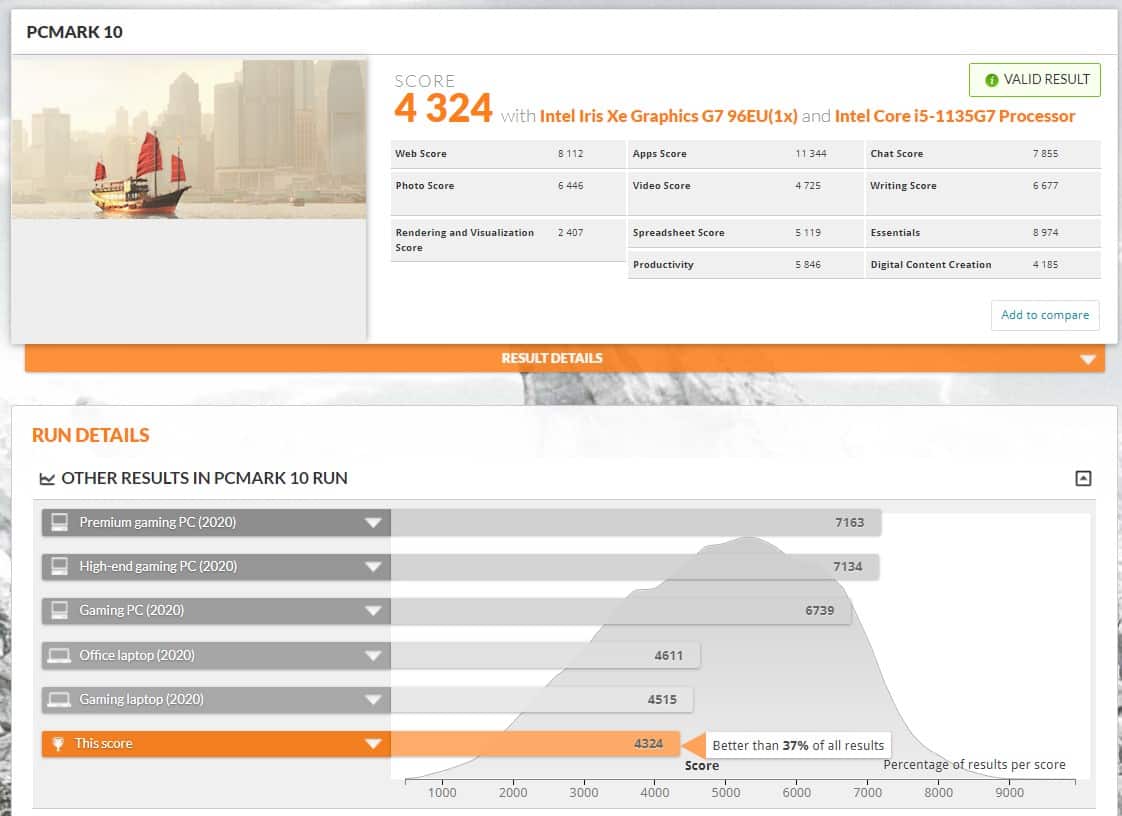Open the This score dropdown arrow
Screen dimensions: 1122x816
(373, 743)
